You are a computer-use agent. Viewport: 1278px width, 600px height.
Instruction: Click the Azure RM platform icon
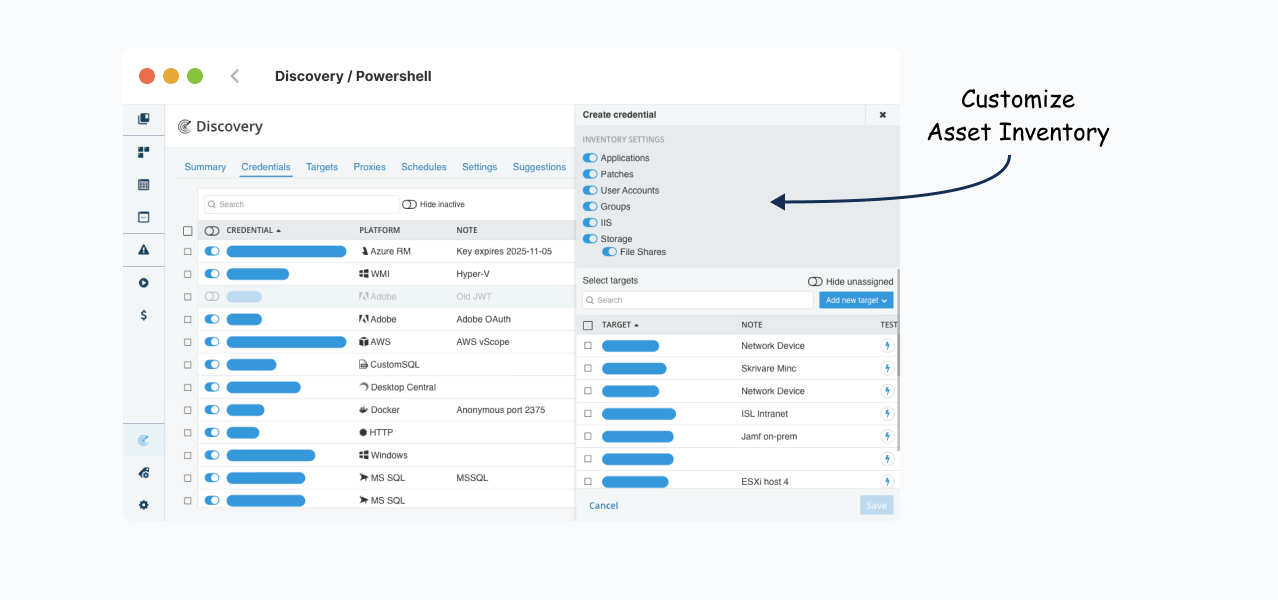click(x=364, y=251)
